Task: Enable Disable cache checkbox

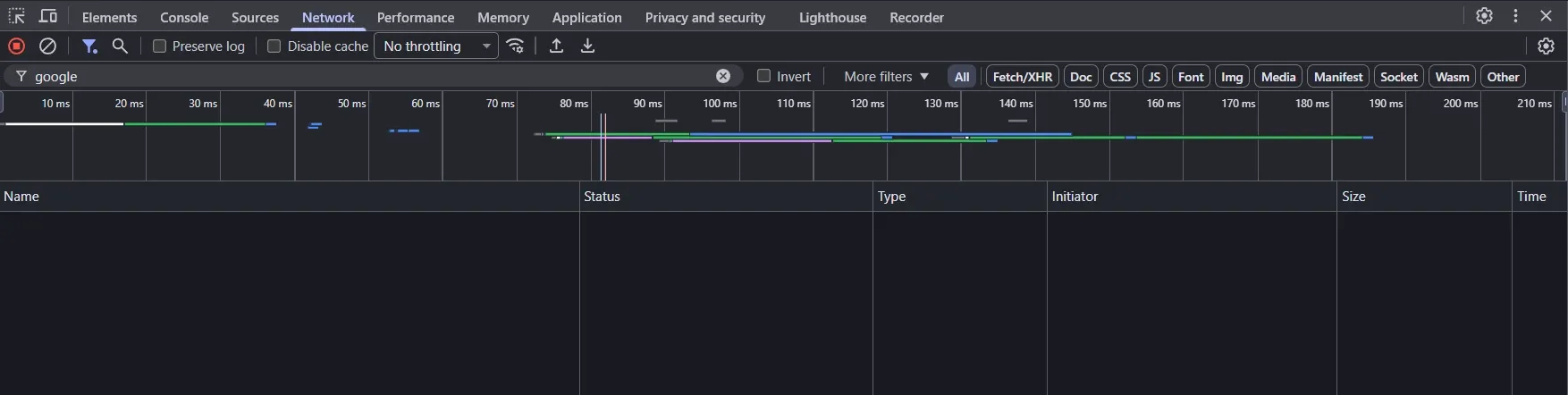Action: point(274,46)
